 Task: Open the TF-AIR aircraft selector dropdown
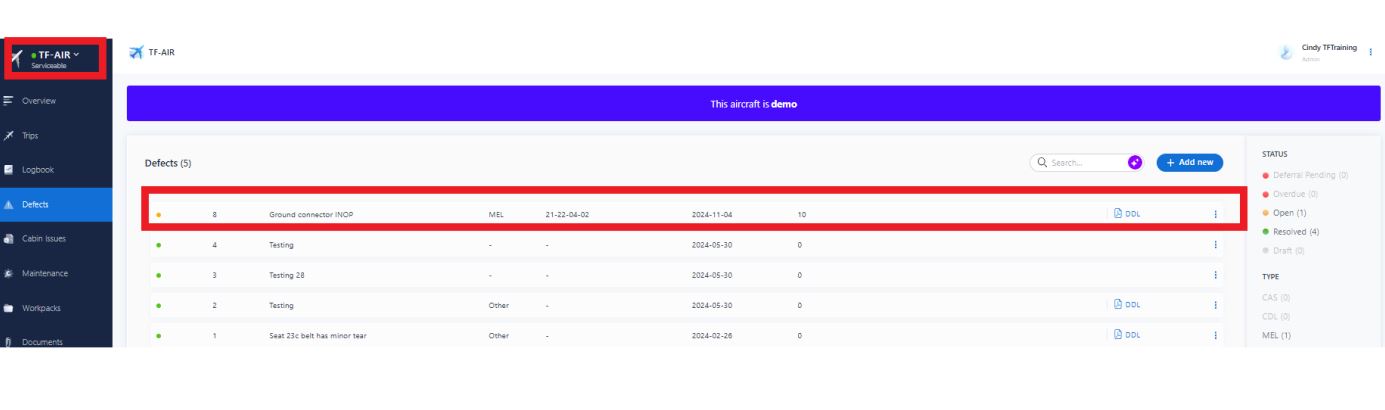tap(55, 58)
